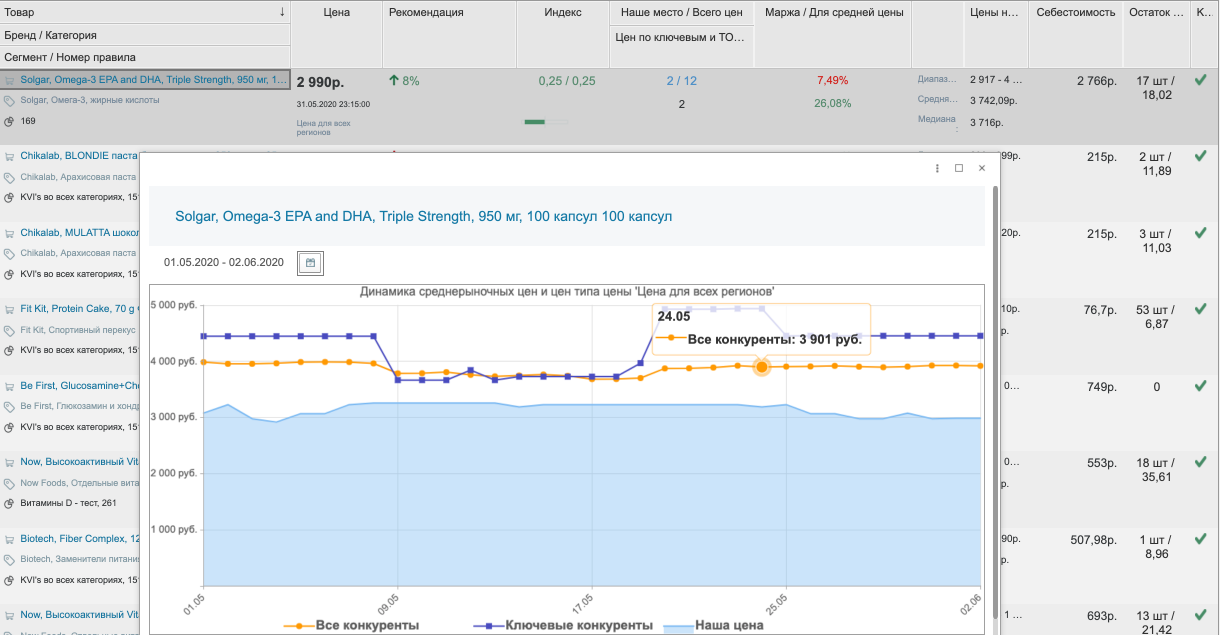Viewport: 1220px width, 635px height.
Task: Click green checkmark in the 18 шт / 35,61 row
Action: pos(1200,463)
